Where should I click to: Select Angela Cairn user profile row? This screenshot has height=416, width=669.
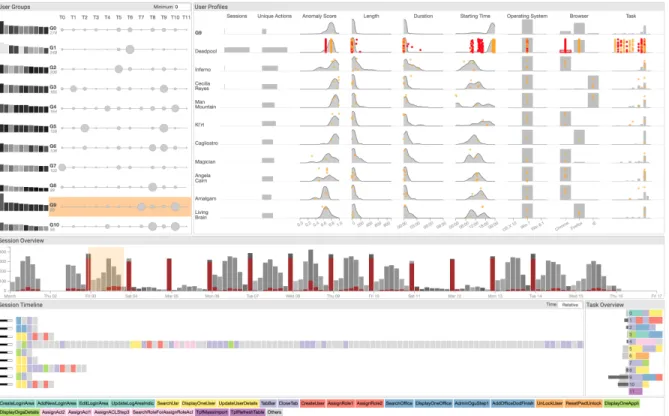(423, 175)
